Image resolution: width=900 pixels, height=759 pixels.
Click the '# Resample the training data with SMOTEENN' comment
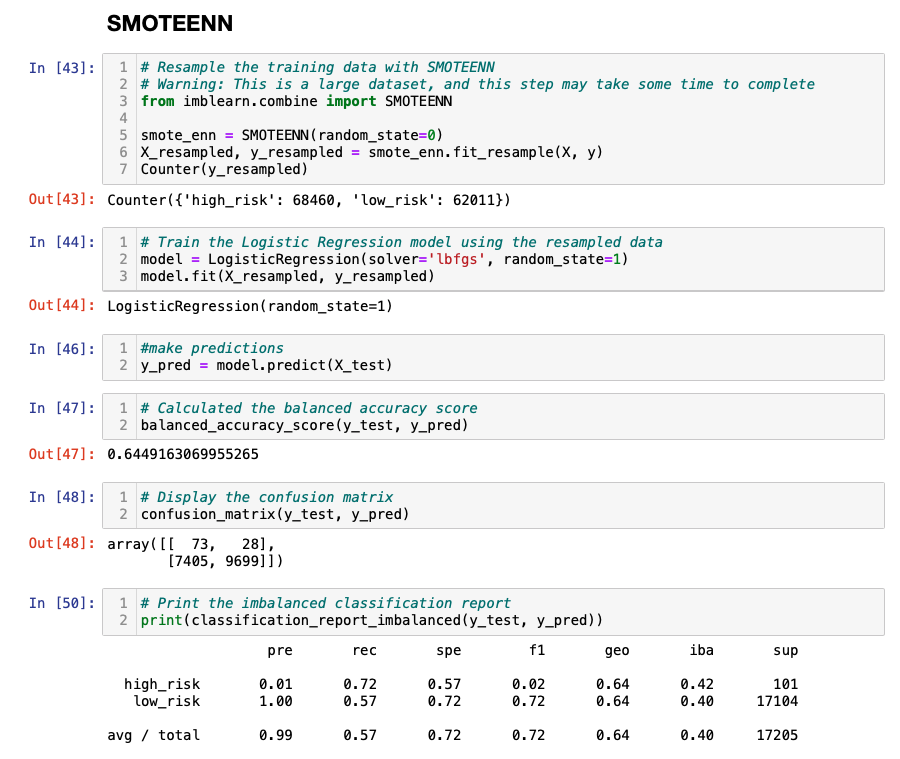318,67
